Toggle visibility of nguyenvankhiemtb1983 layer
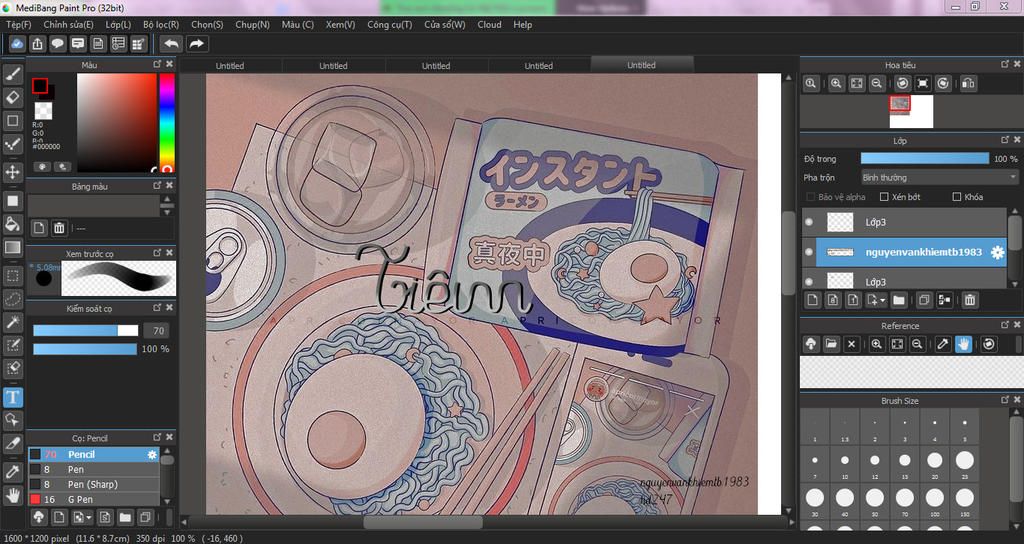 (809, 252)
